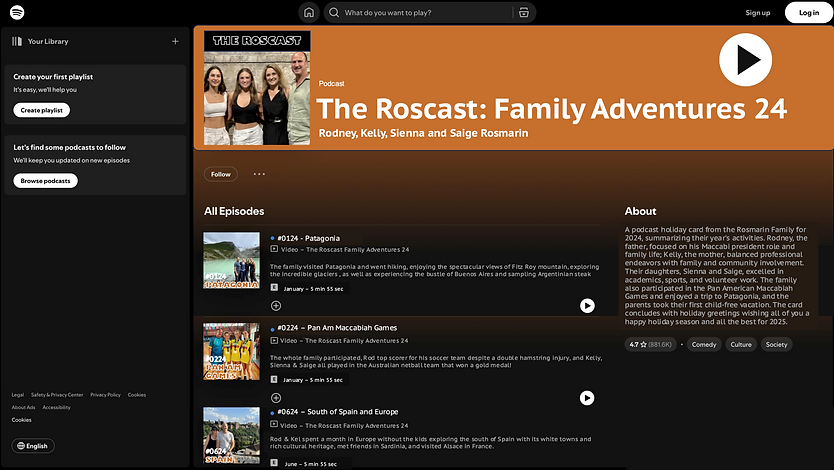Open episode #0224 – Pan Am Maccabiah Games

coord(337,328)
